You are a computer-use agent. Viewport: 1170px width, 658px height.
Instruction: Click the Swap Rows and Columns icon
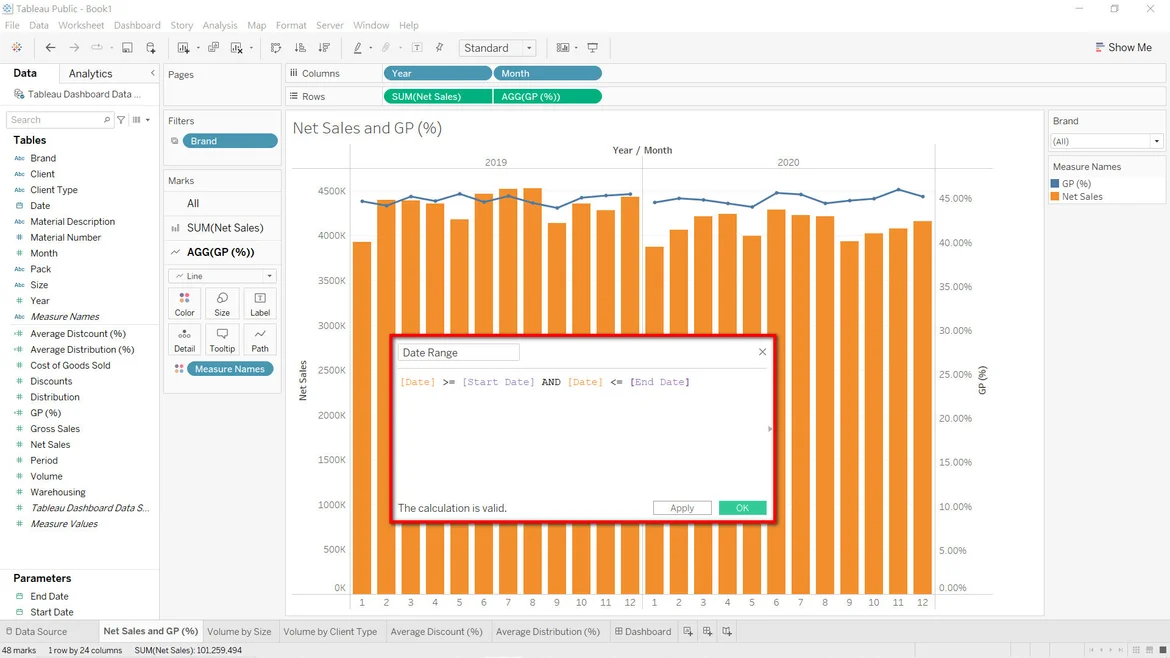click(x=276, y=48)
